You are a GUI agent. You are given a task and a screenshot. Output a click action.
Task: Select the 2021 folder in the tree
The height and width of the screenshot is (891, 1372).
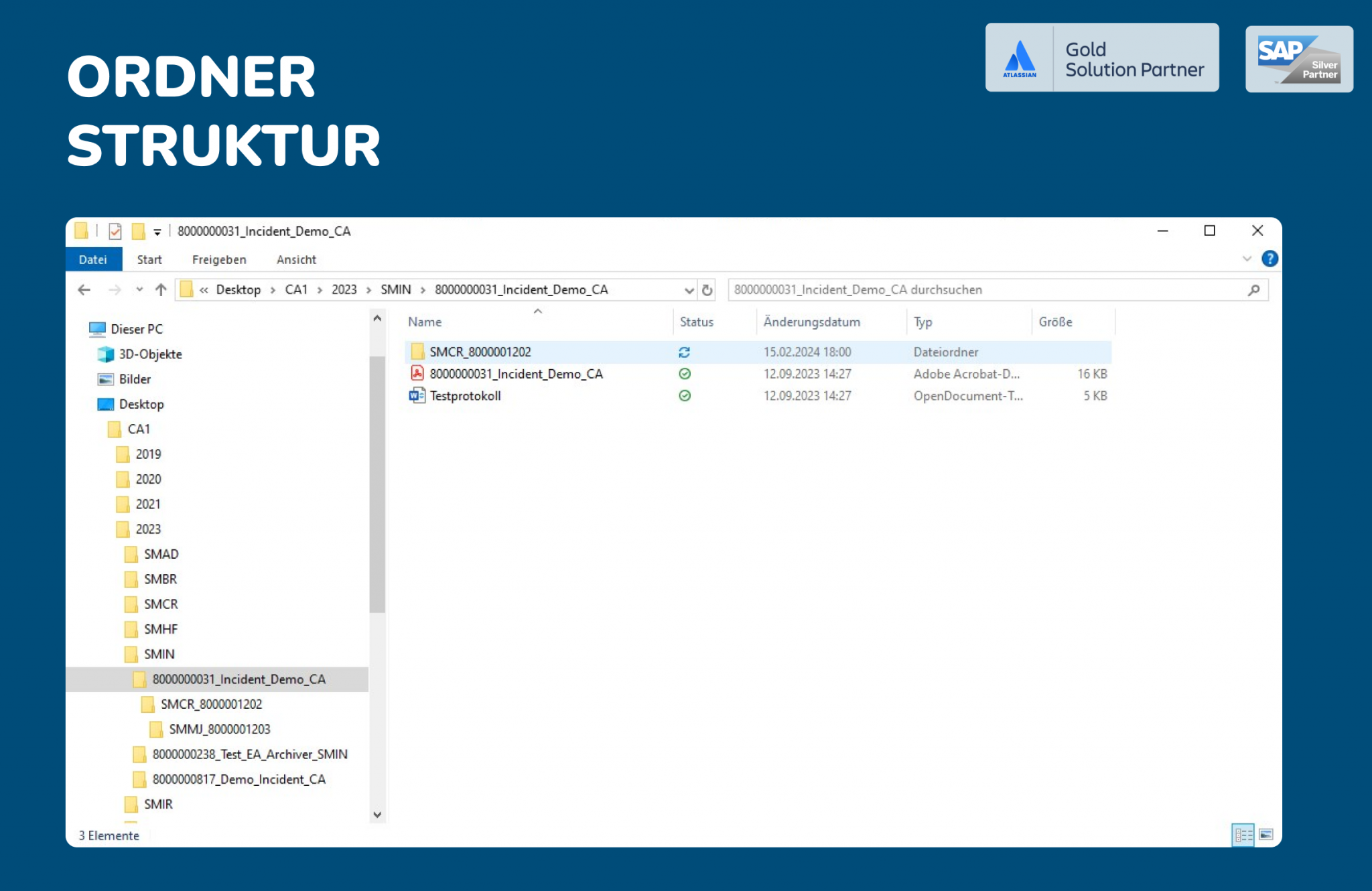click(x=148, y=504)
